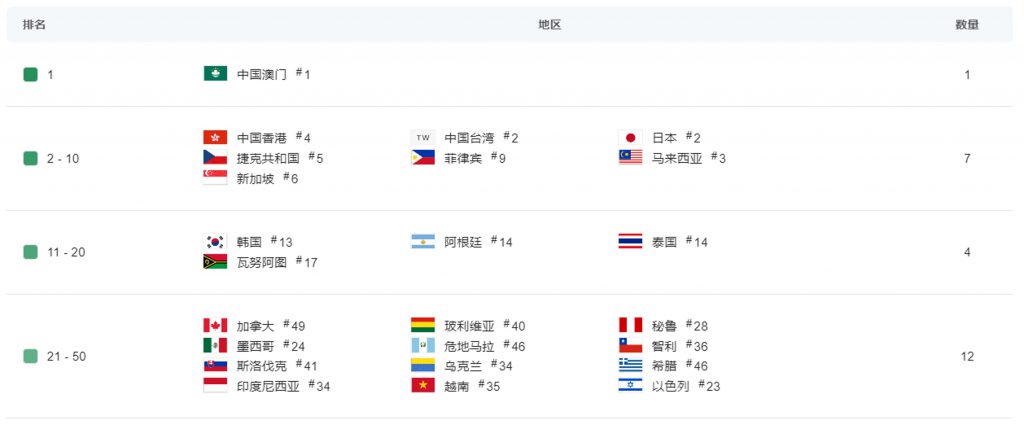Select the 11 - 20 rank row label
This screenshot has height=426, width=1024.
(x=67, y=252)
